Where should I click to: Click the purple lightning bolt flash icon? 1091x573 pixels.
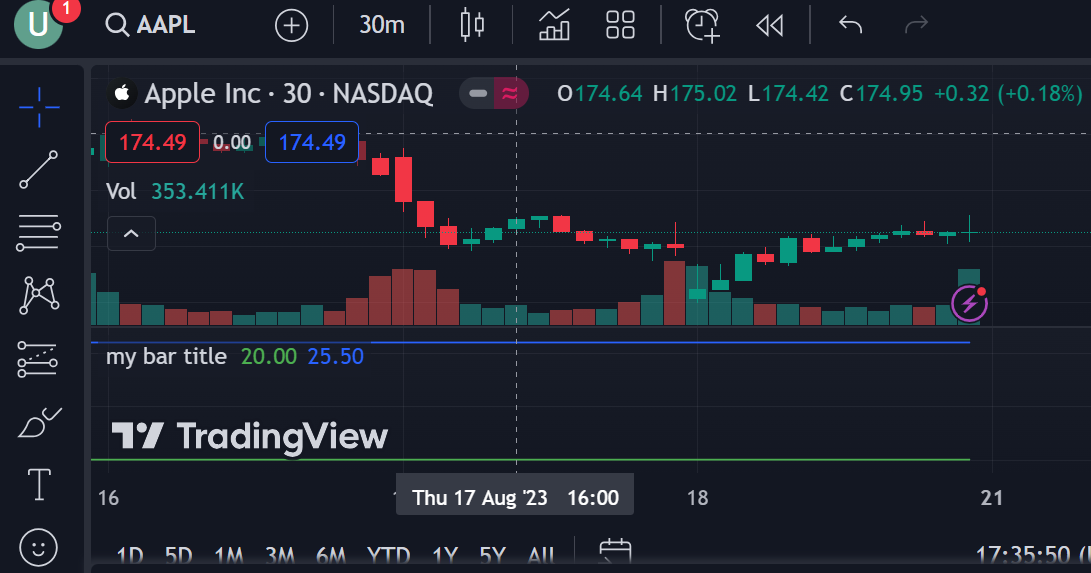coord(969,303)
